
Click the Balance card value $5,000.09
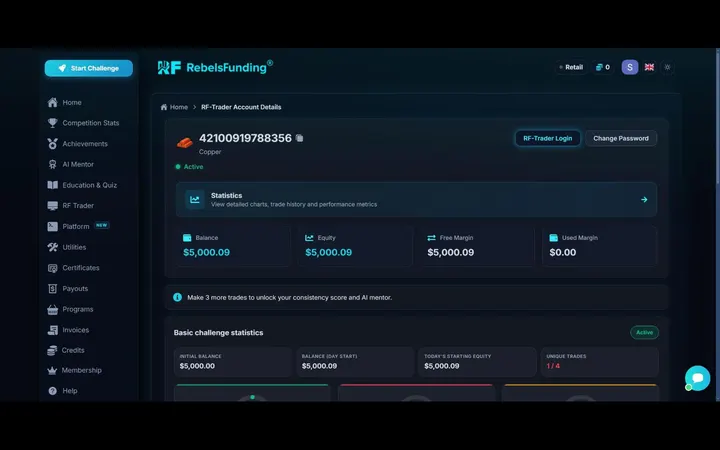(206, 252)
